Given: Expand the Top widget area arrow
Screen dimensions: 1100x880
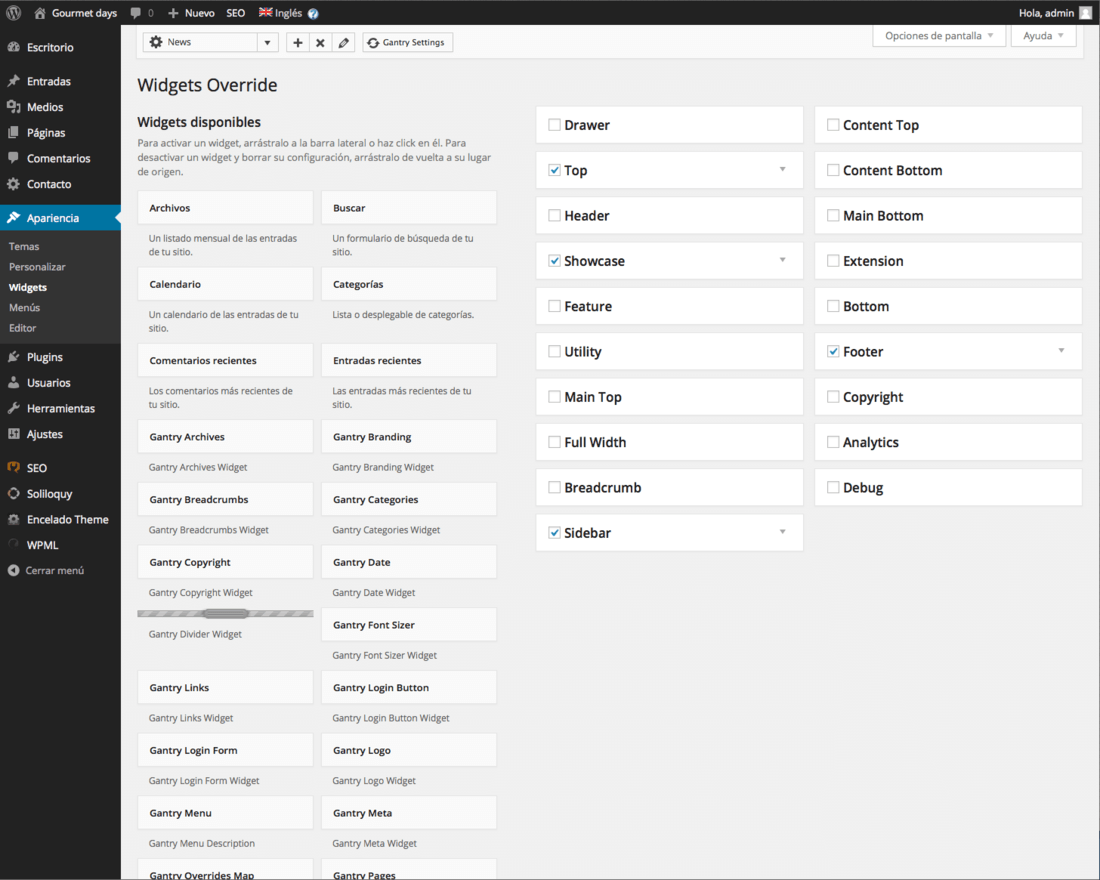Looking at the screenshot, I should coord(782,169).
